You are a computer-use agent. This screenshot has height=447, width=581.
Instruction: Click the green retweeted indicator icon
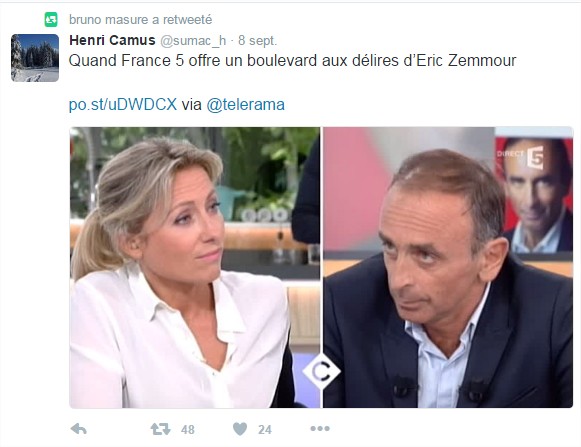click(x=51, y=20)
